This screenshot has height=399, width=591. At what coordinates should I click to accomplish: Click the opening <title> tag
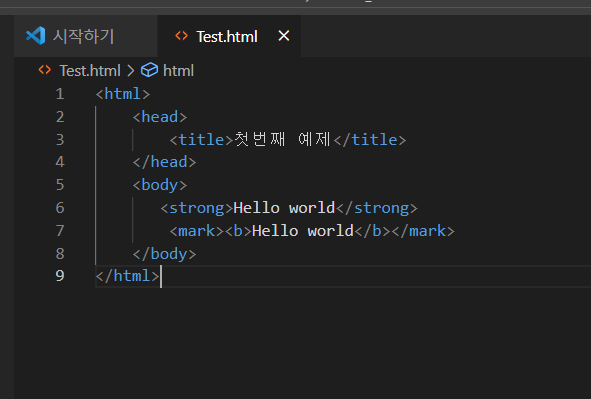[x=202, y=140]
